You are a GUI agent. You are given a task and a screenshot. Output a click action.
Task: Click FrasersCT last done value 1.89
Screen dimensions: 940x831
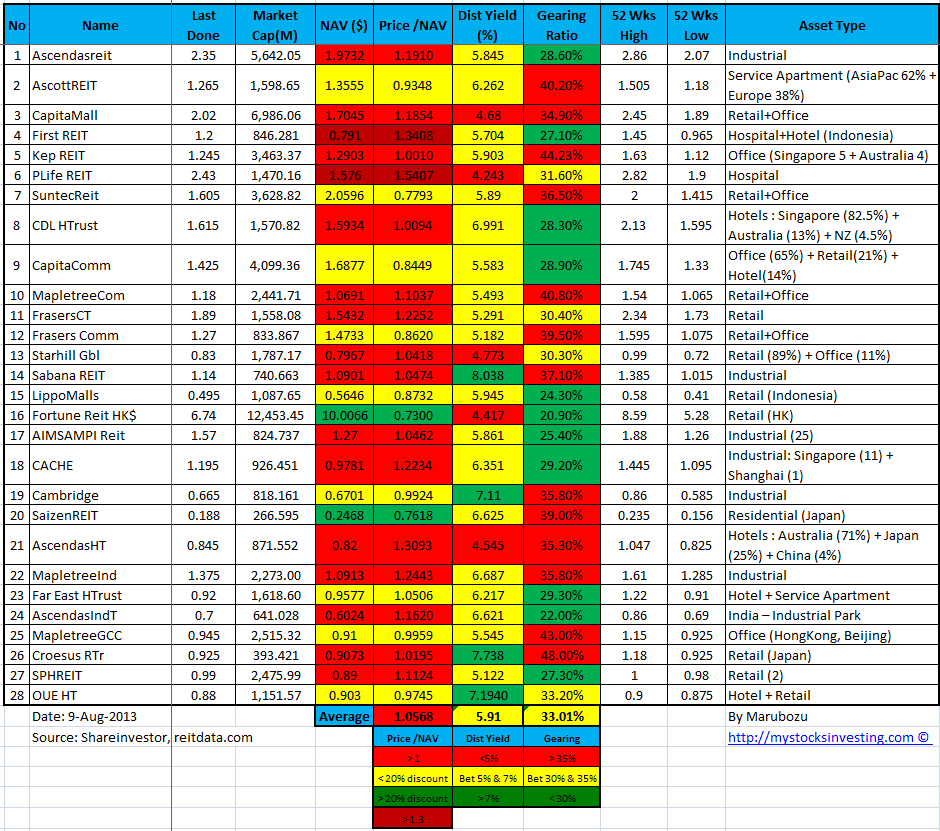(x=203, y=315)
